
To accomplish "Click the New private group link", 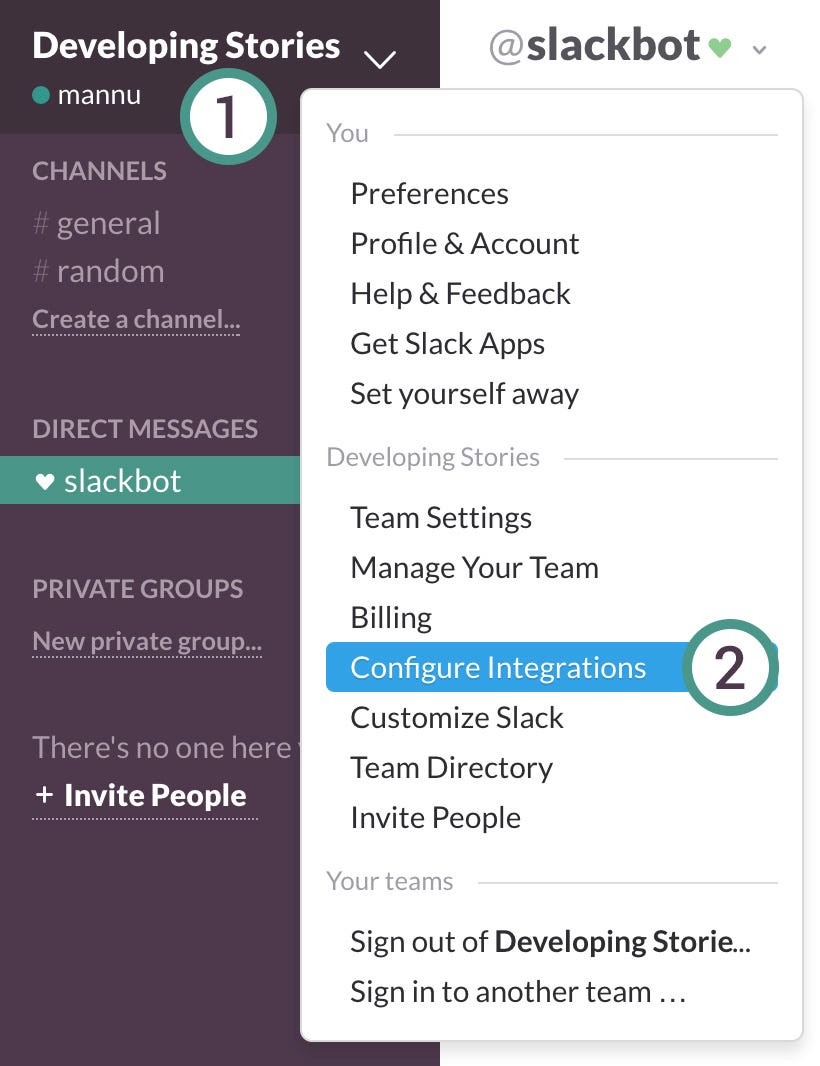I will point(147,641).
